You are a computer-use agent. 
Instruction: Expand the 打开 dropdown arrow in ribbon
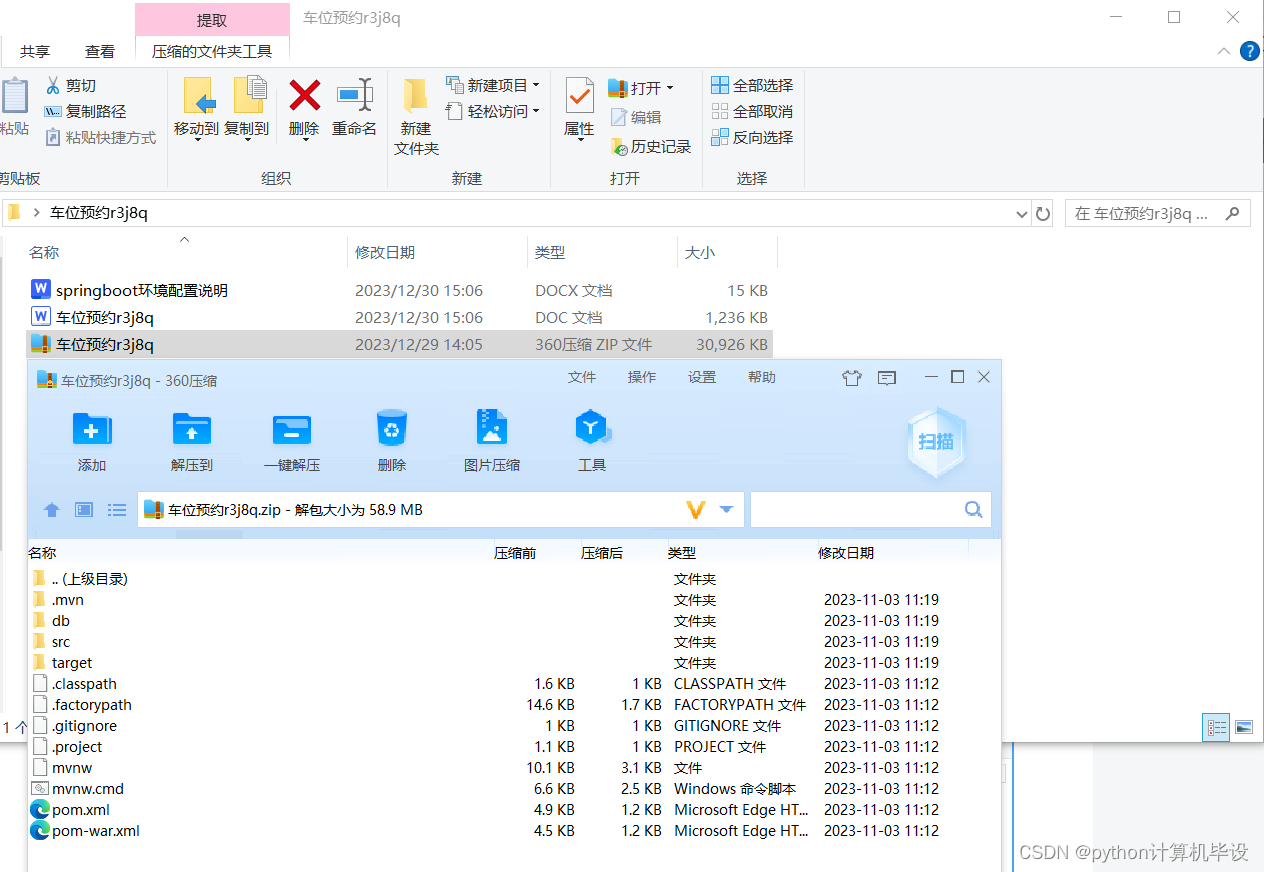669,88
